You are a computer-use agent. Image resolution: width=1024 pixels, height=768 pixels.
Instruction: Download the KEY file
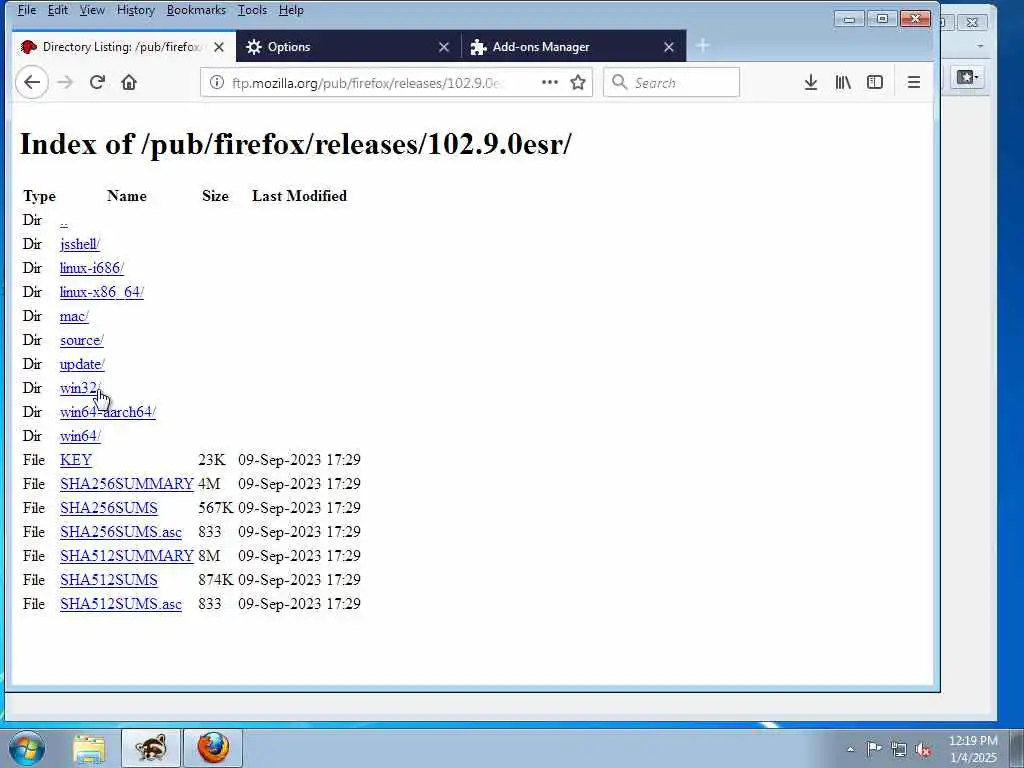click(x=76, y=460)
